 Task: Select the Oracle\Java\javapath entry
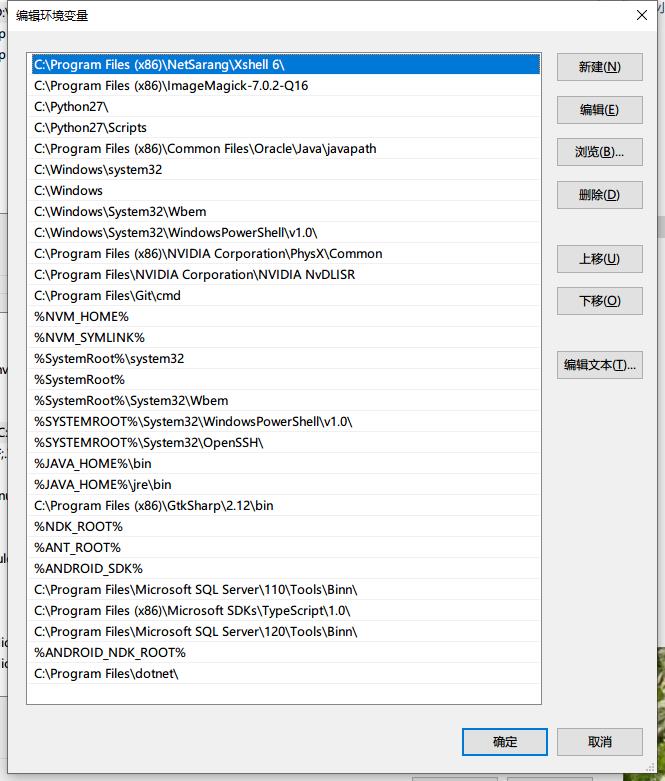[285, 148]
